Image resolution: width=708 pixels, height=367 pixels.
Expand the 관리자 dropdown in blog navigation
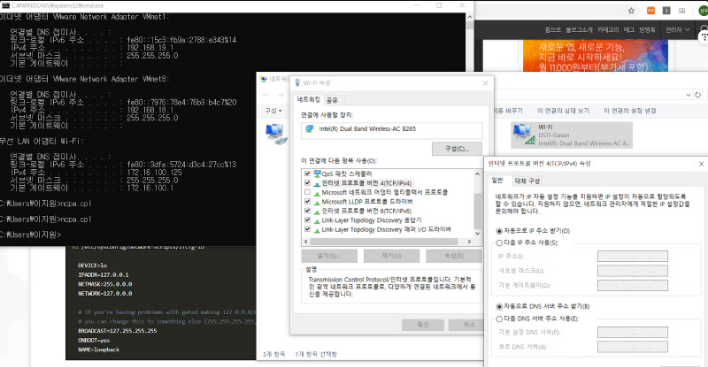(x=677, y=30)
